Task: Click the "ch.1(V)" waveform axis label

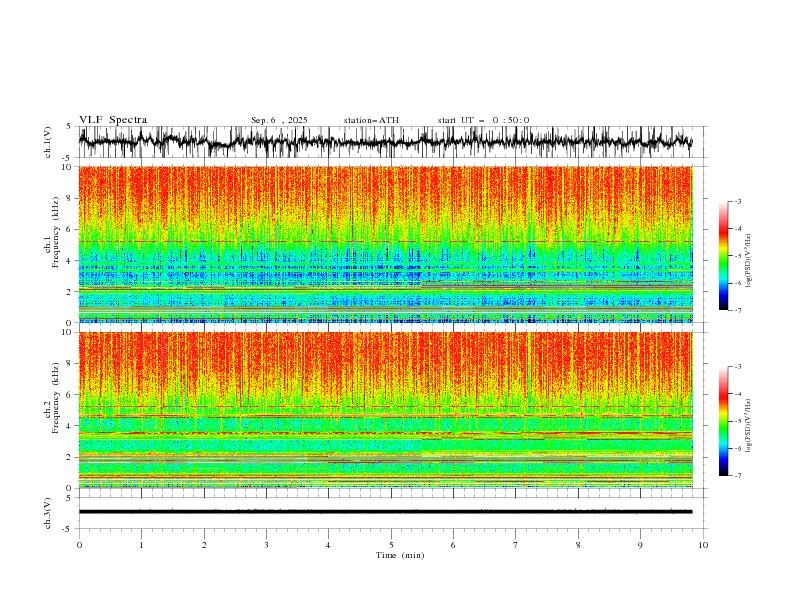Action: (48, 142)
